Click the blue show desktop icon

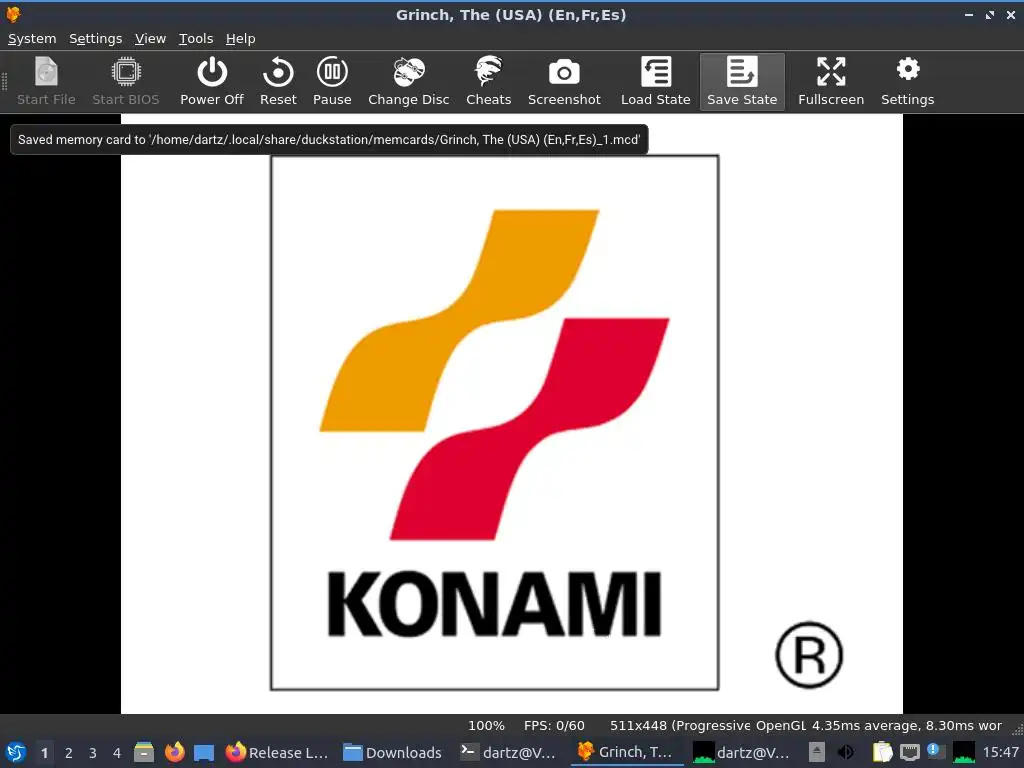(204, 752)
